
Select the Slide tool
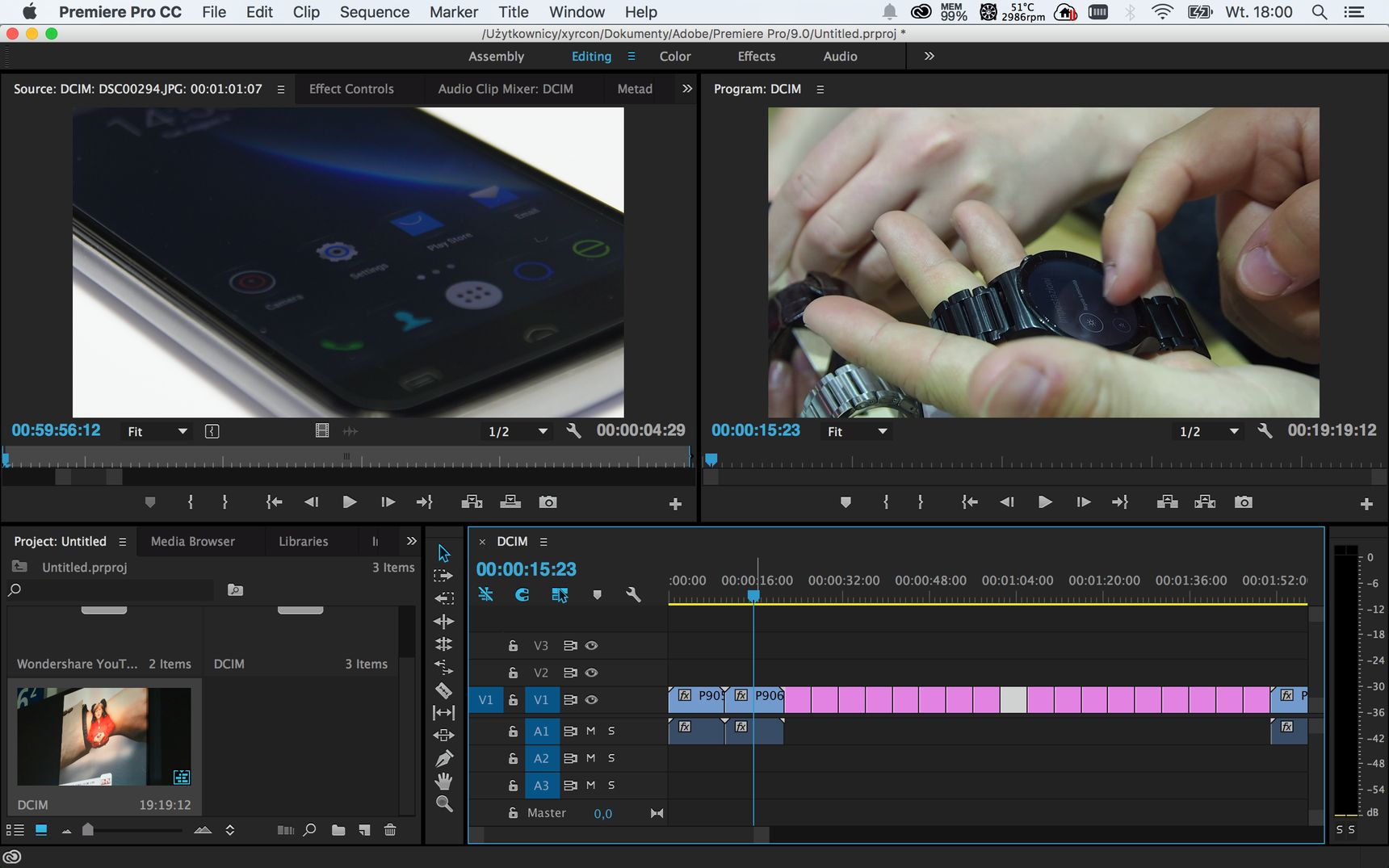tap(443, 735)
